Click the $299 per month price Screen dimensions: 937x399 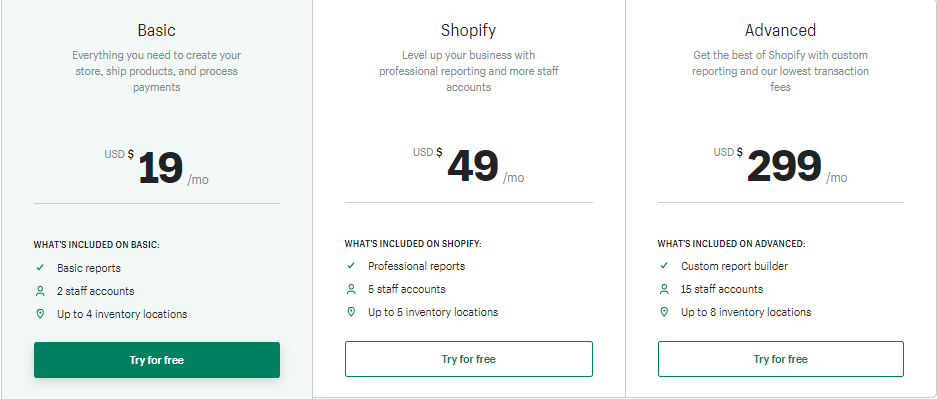780,166
